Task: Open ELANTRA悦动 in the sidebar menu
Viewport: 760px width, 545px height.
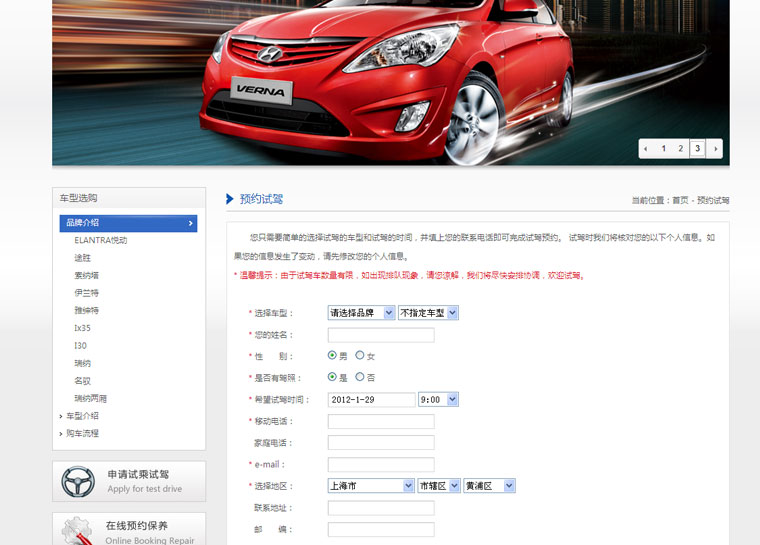Action: [100, 241]
